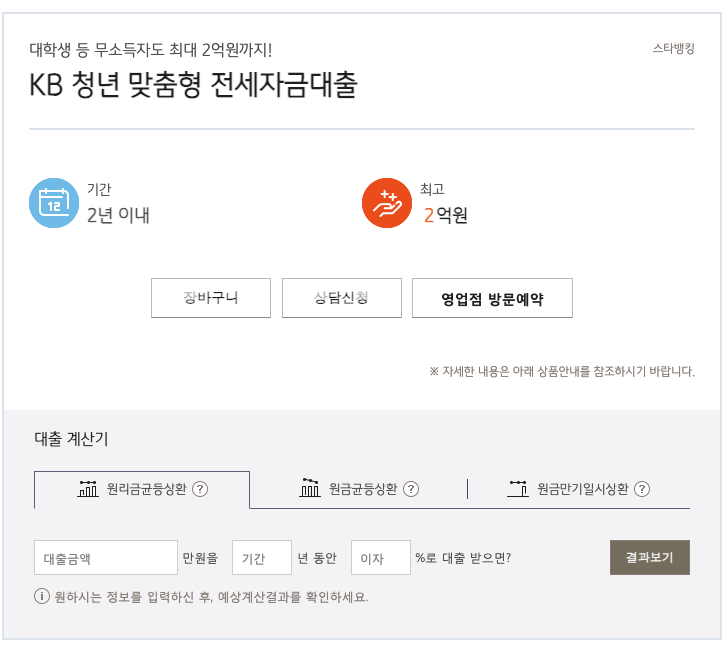This screenshot has width=724, height=649.
Task: Click the info icon beside 원하시는 정보를
Action: [42, 596]
